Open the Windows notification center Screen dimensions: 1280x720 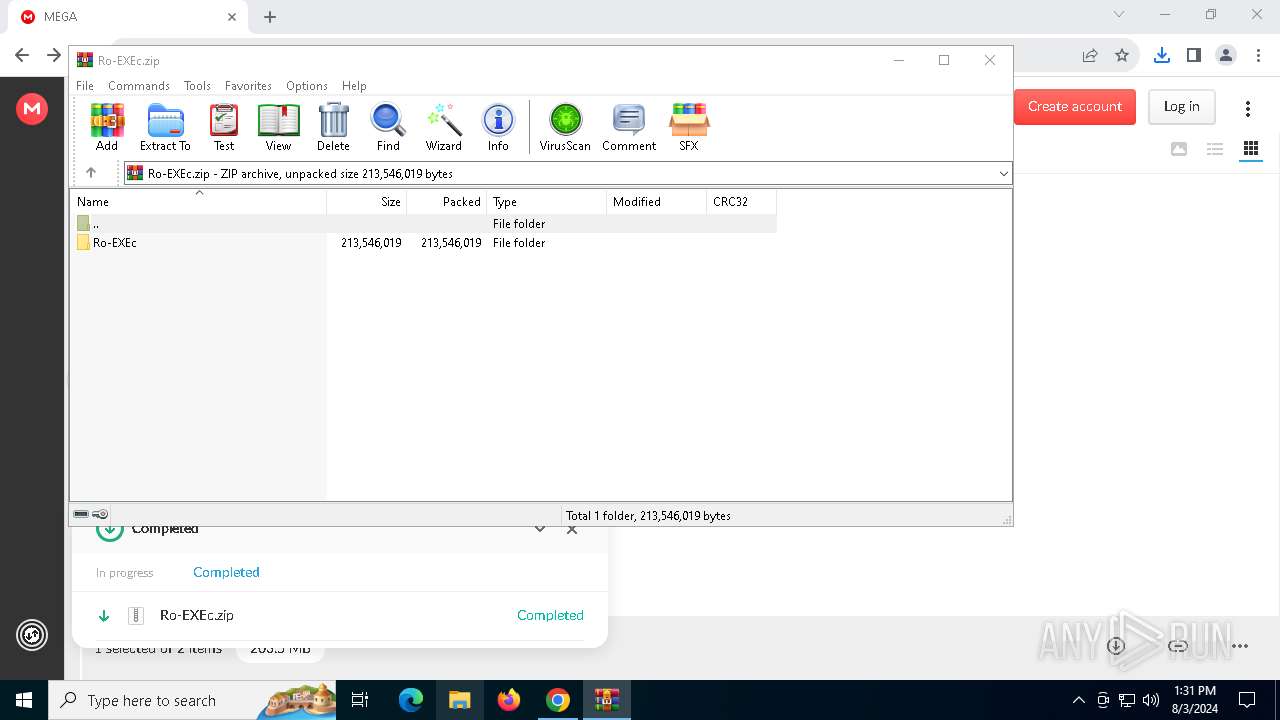[x=1247, y=700]
